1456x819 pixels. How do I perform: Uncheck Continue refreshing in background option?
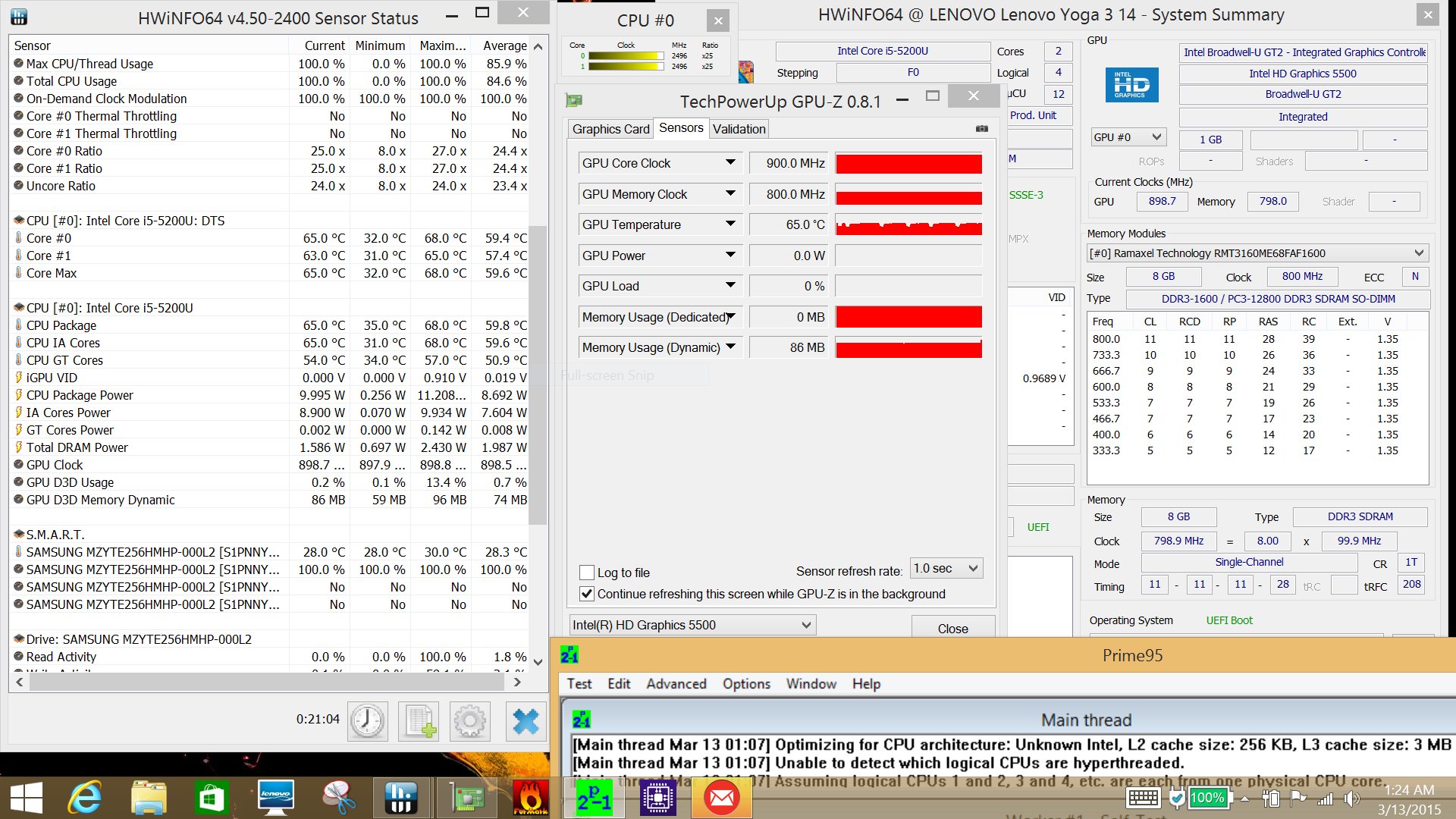(x=587, y=594)
